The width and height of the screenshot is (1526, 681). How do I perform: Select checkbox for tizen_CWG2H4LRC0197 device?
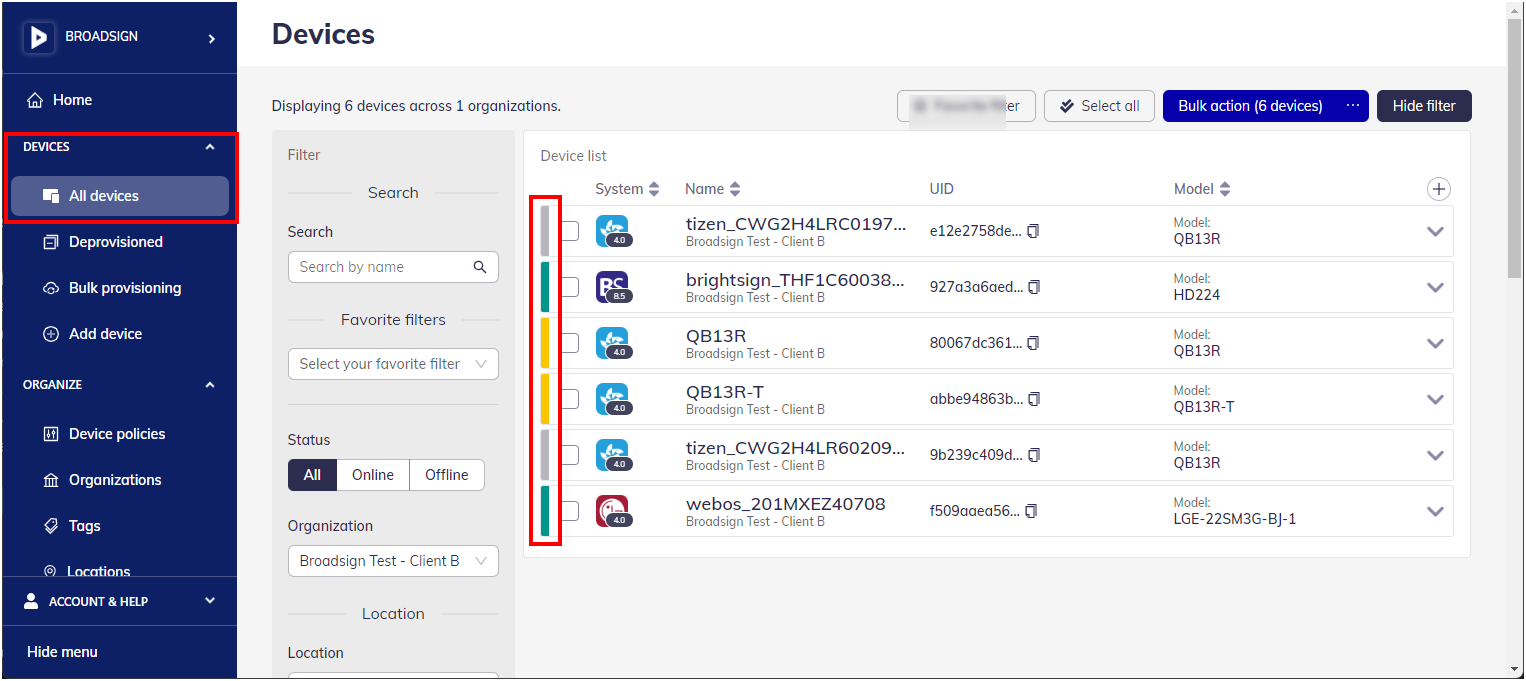pyautogui.click(x=569, y=231)
